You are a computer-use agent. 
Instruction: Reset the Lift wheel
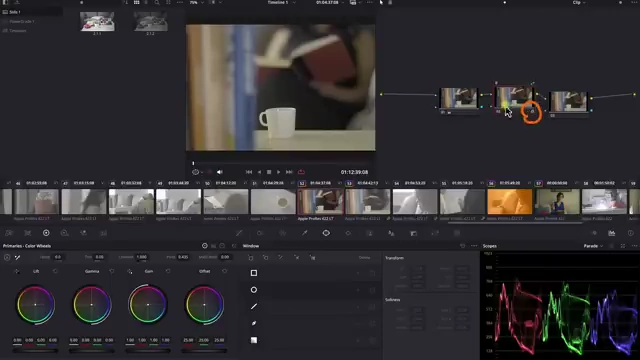point(55,271)
